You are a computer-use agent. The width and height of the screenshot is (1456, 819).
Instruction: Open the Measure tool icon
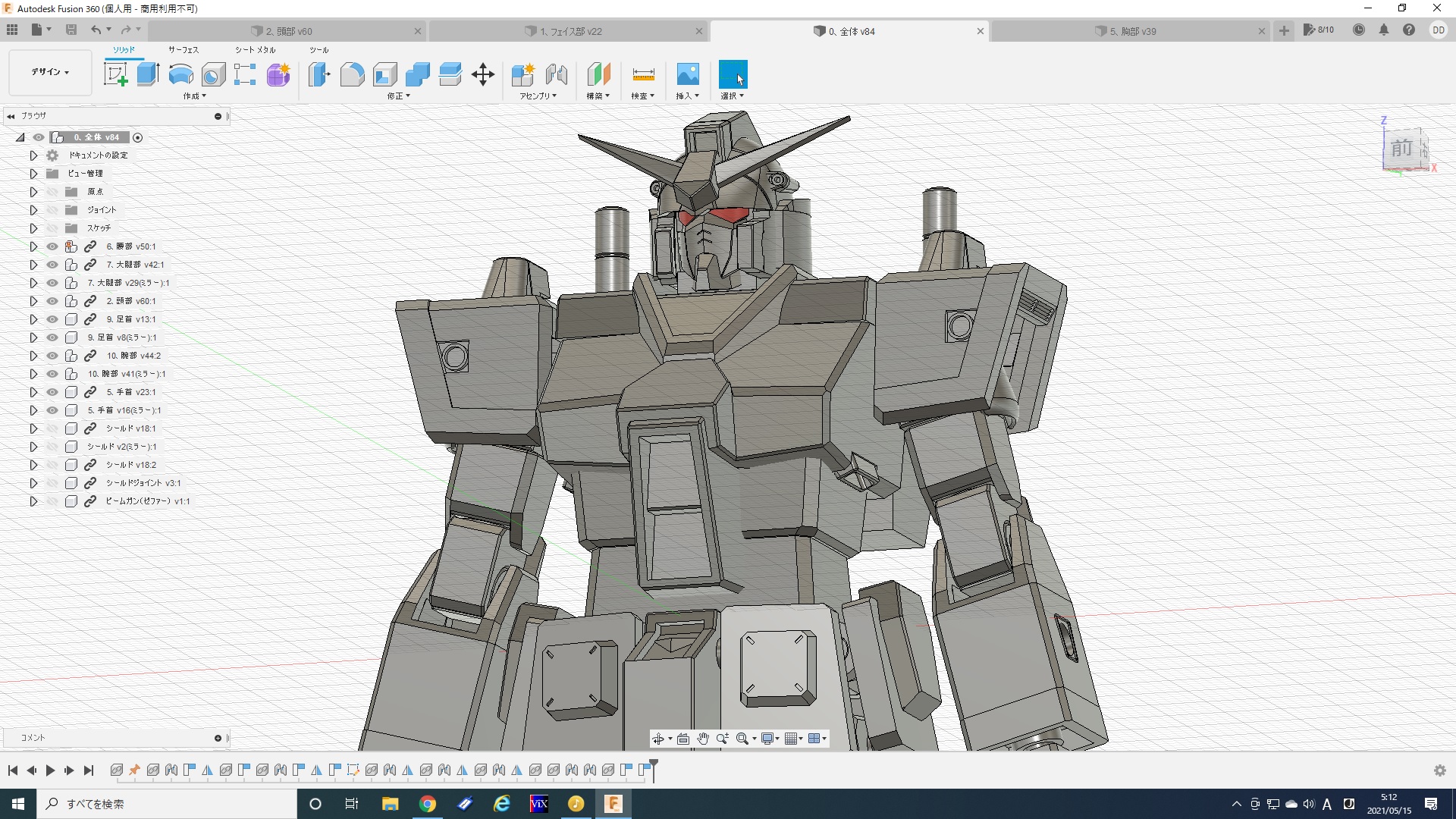coord(642,74)
